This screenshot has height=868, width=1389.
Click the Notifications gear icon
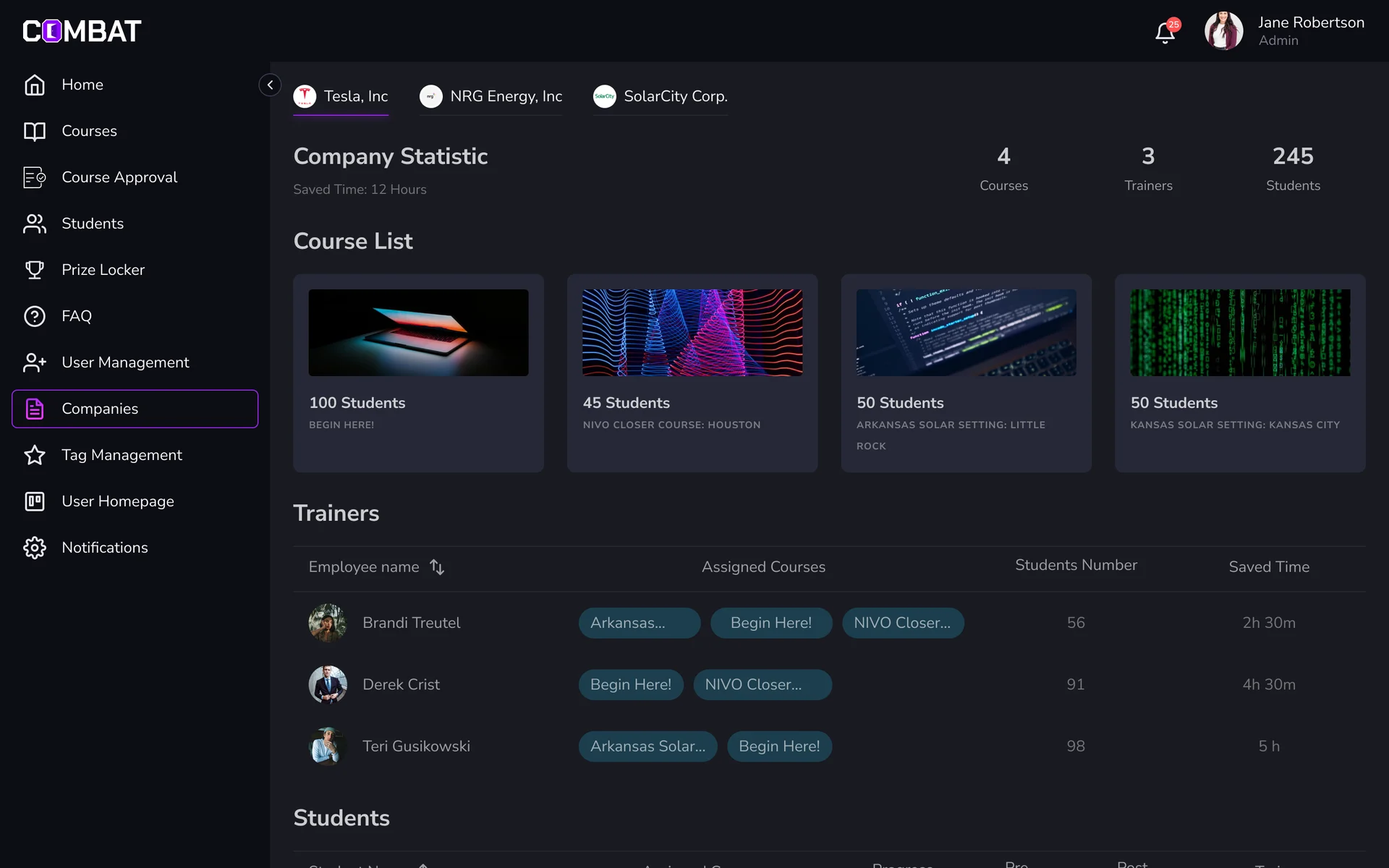point(35,548)
